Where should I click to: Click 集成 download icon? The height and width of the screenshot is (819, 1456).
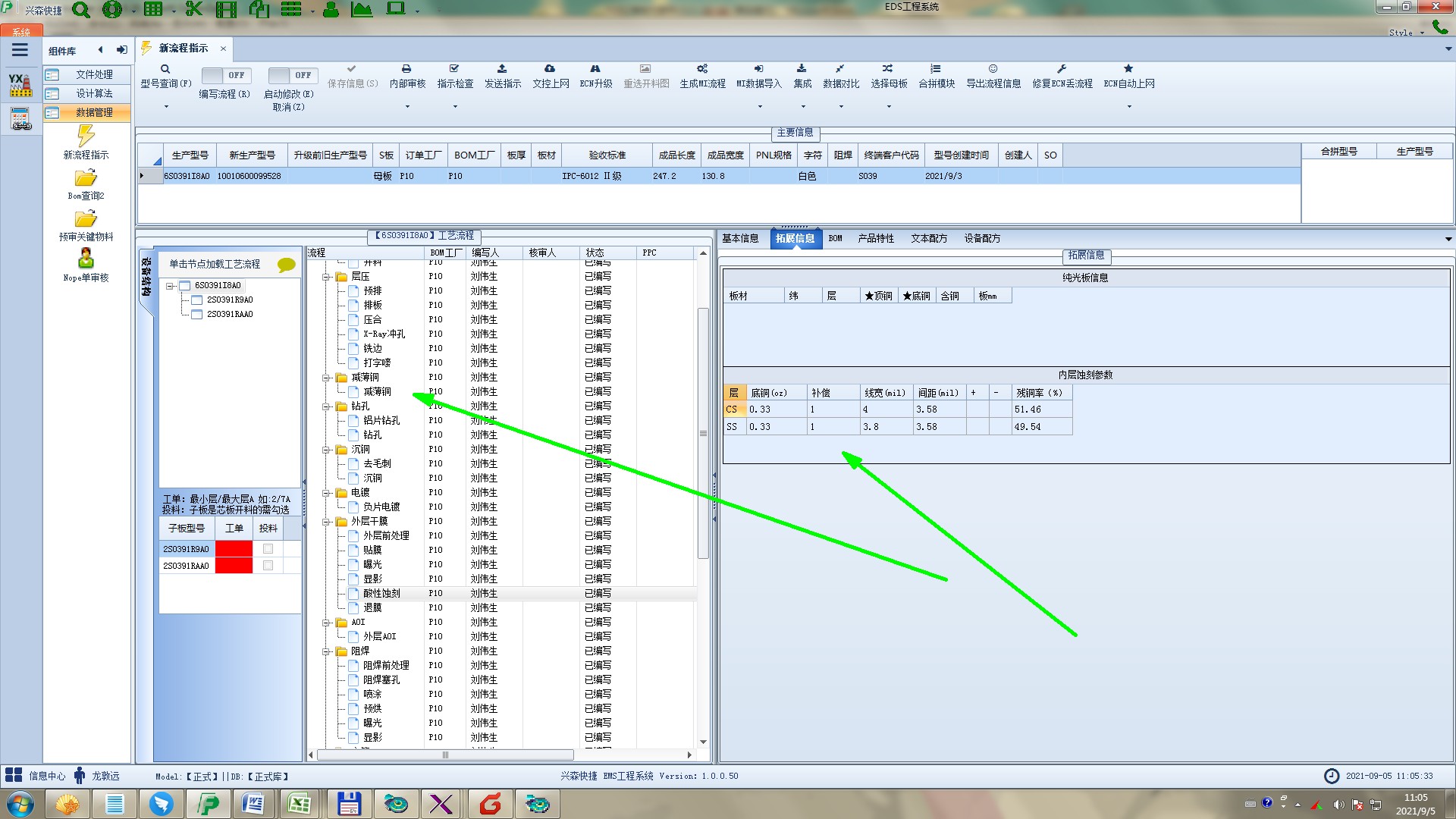coord(802,68)
